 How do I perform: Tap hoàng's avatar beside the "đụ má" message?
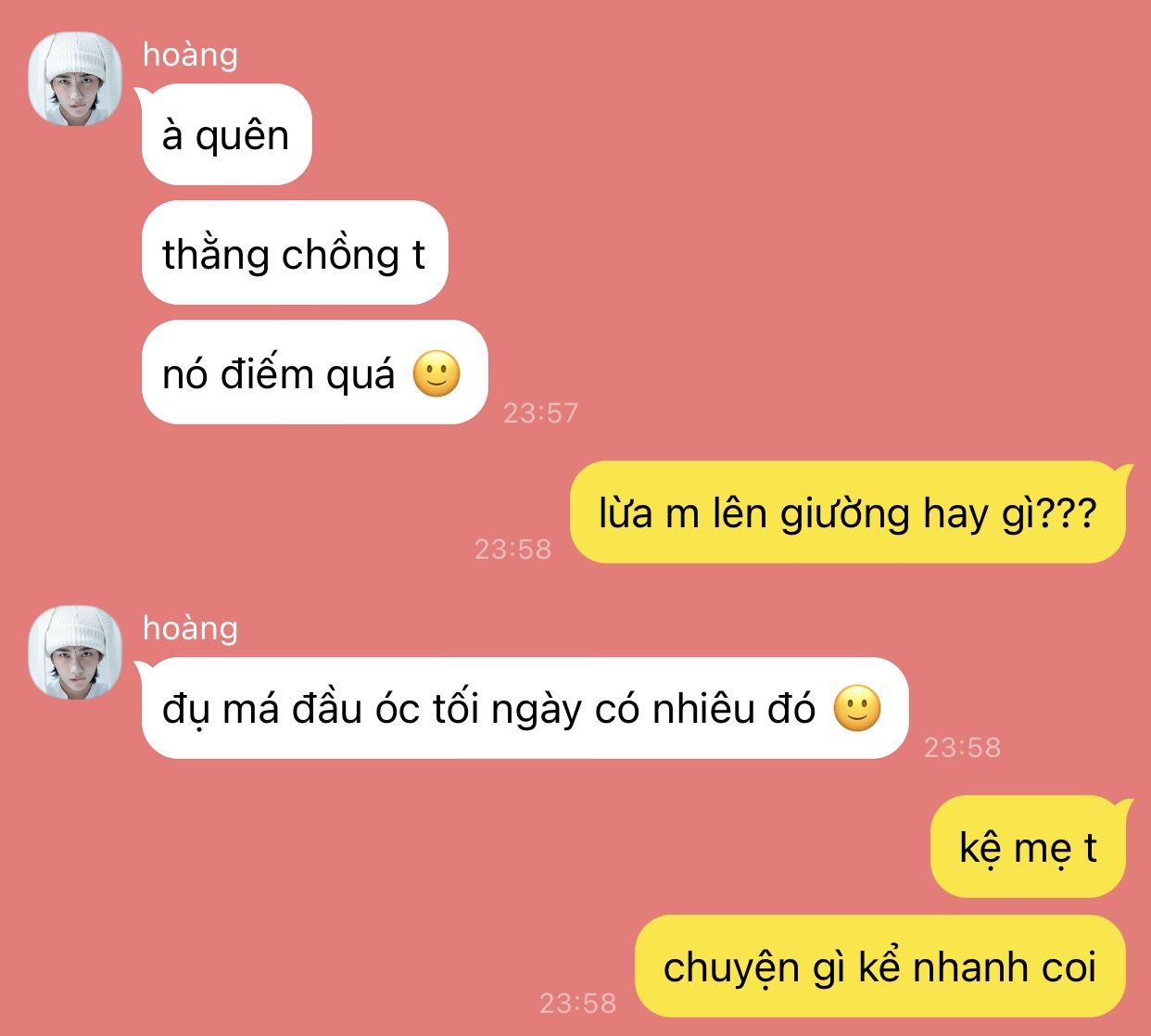tap(75, 652)
